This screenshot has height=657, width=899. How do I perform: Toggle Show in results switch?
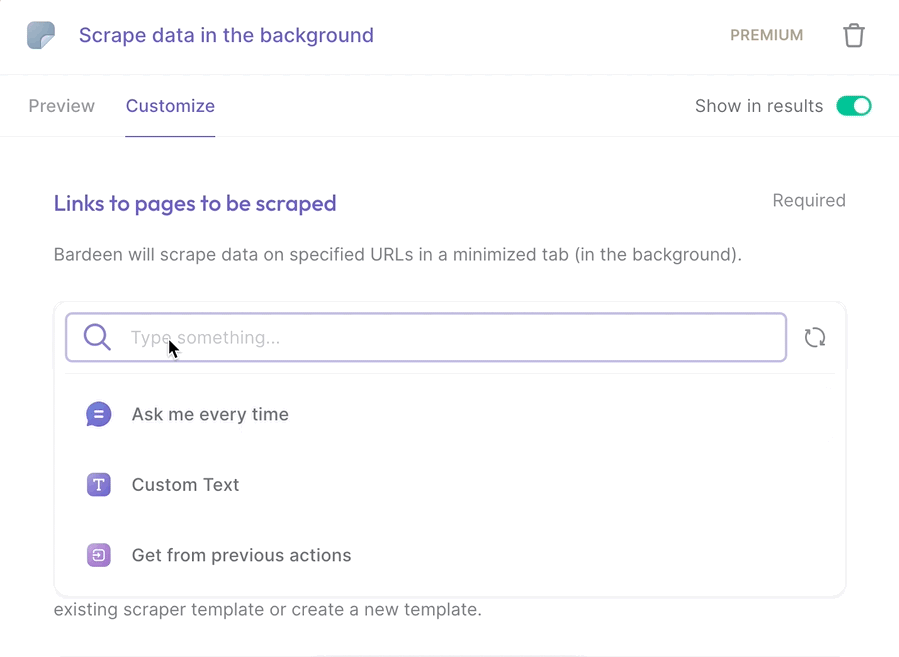click(x=854, y=106)
